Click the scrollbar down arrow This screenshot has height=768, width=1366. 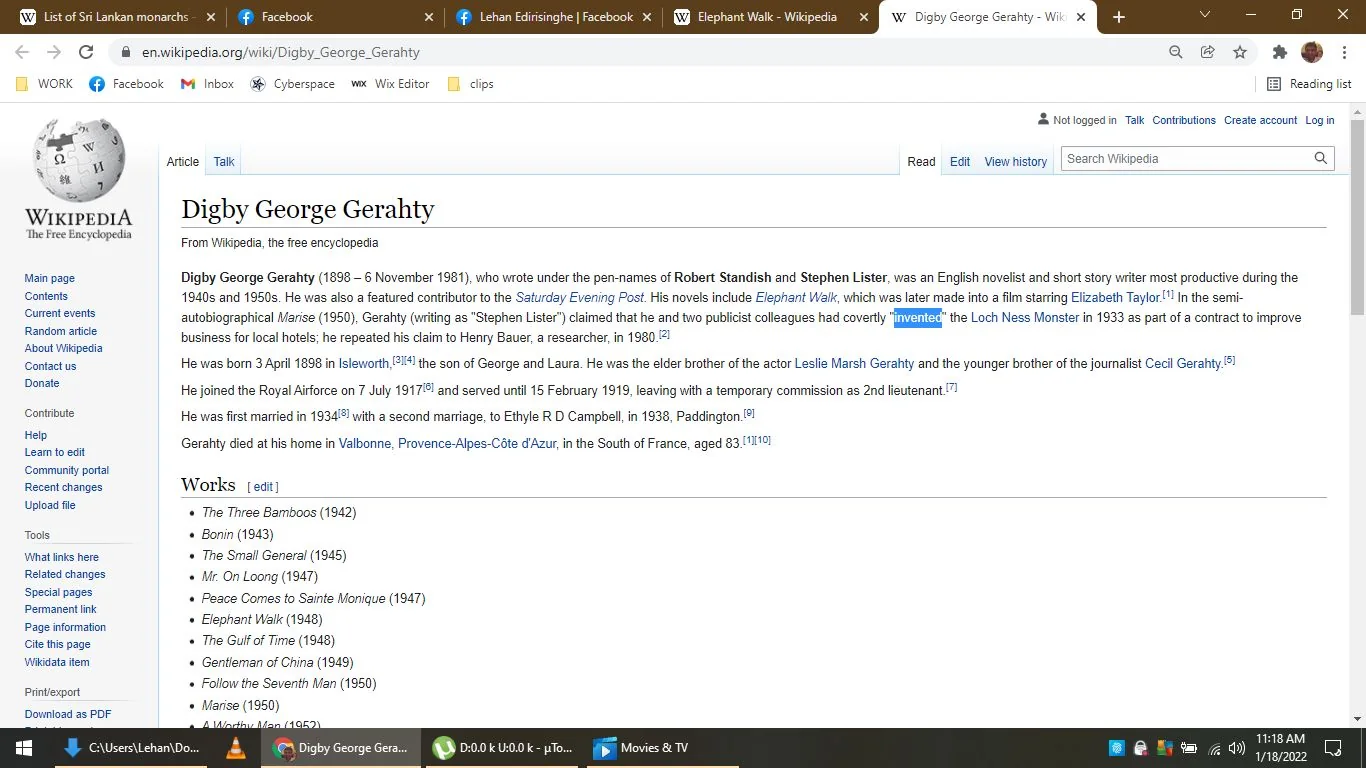coord(1357,719)
